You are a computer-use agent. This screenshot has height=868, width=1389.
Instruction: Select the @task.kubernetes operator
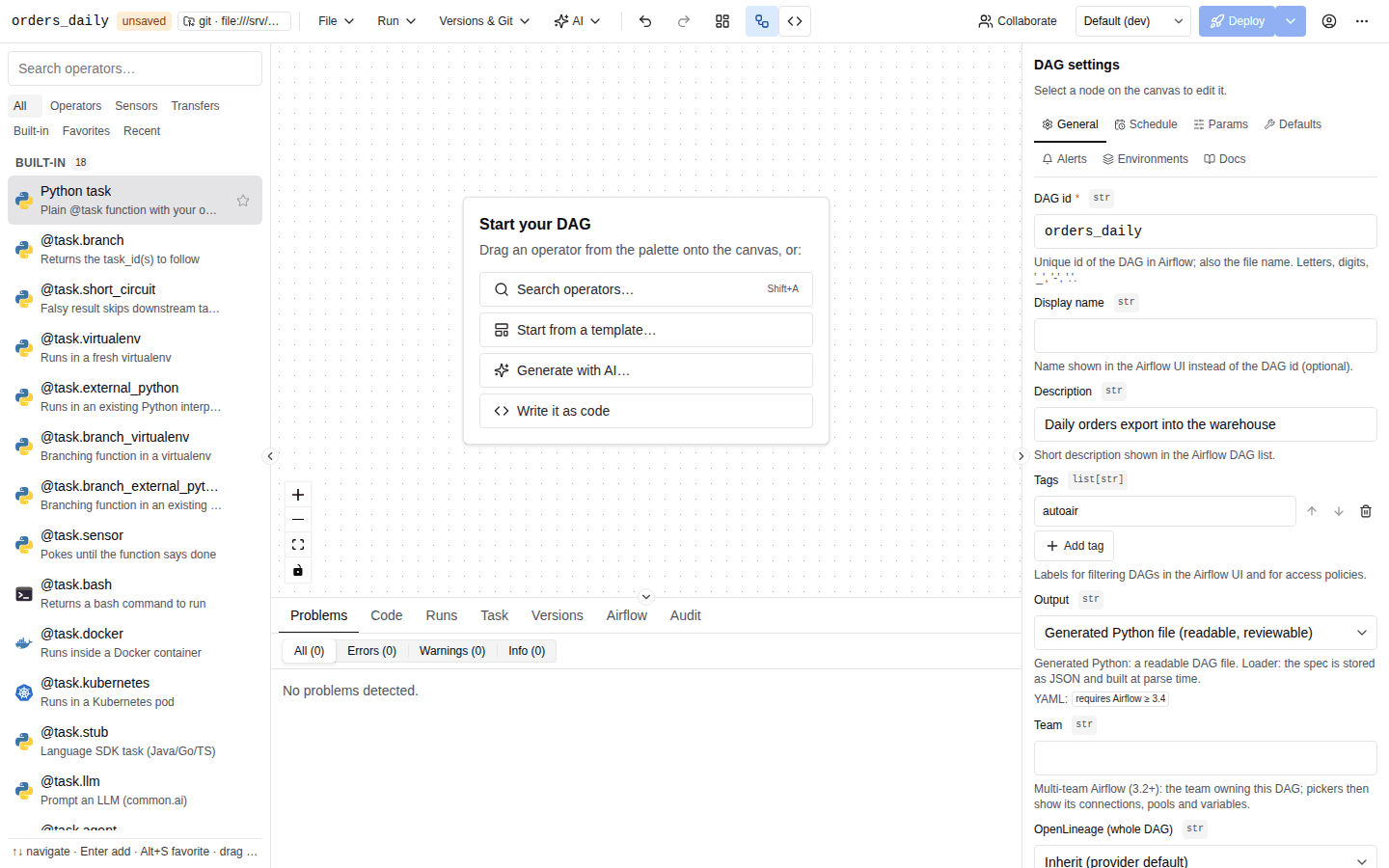click(135, 692)
